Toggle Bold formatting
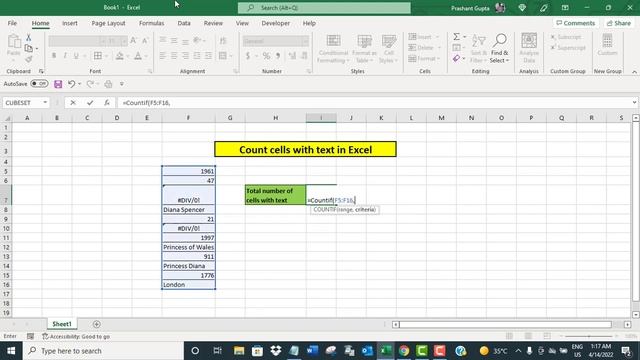This screenshot has height=360, width=640. 53,56
